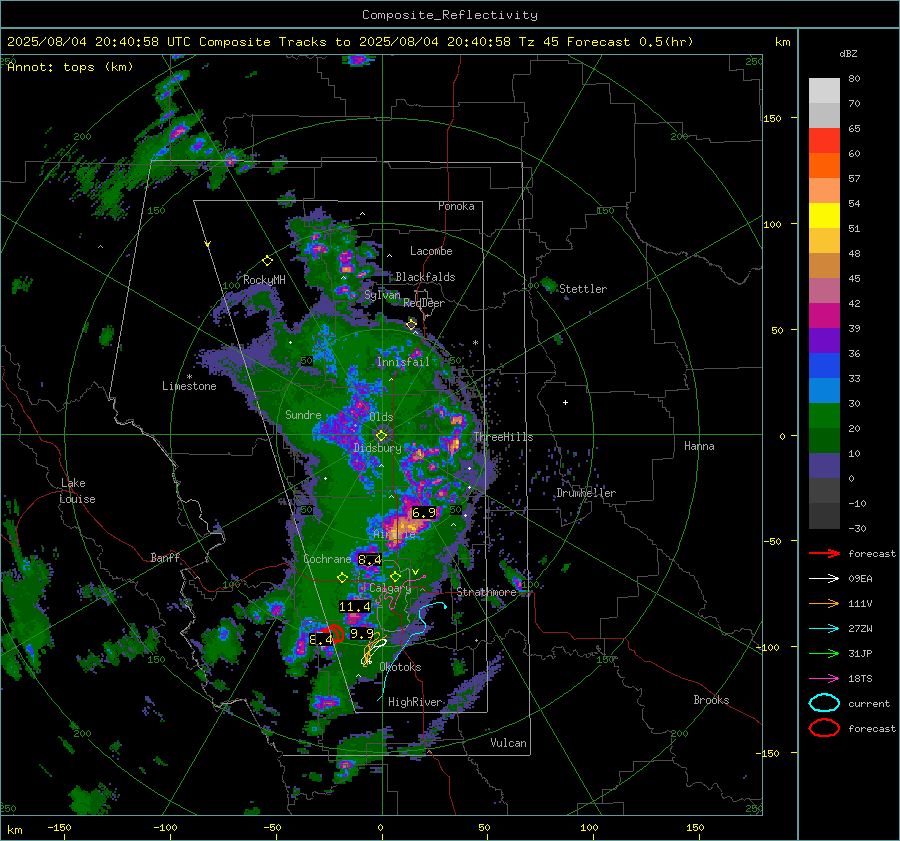Image resolution: width=900 pixels, height=841 pixels.
Task: Select the light blue swatch above 30 dBZ
Action: (824, 390)
